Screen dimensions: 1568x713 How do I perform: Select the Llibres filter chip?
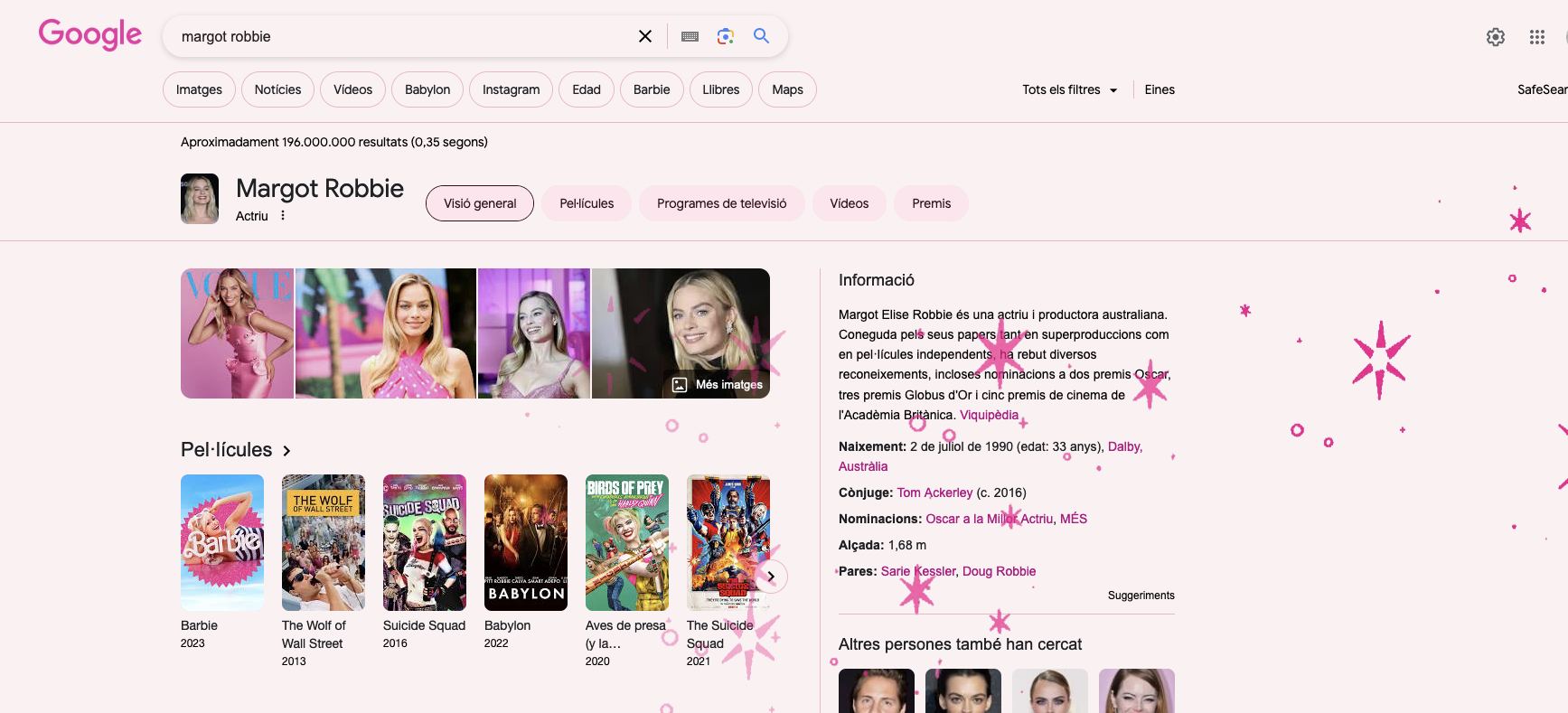click(x=721, y=89)
